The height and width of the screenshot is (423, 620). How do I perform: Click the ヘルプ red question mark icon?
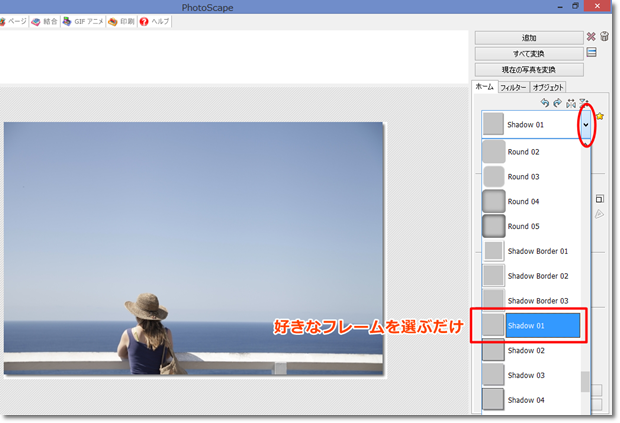click(144, 21)
